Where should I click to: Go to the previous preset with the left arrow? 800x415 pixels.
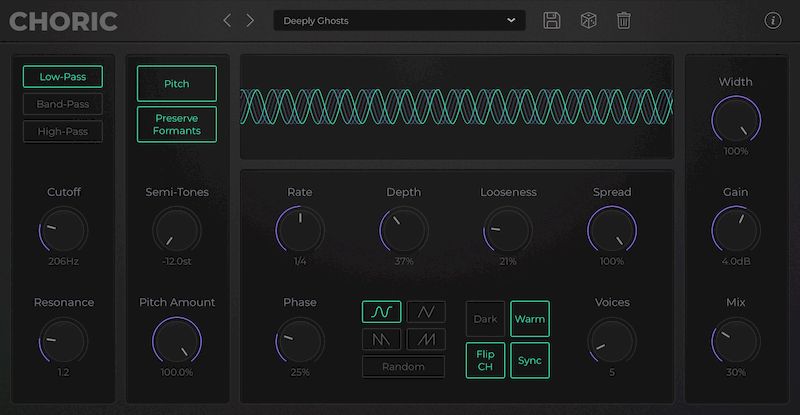pos(227,20)
